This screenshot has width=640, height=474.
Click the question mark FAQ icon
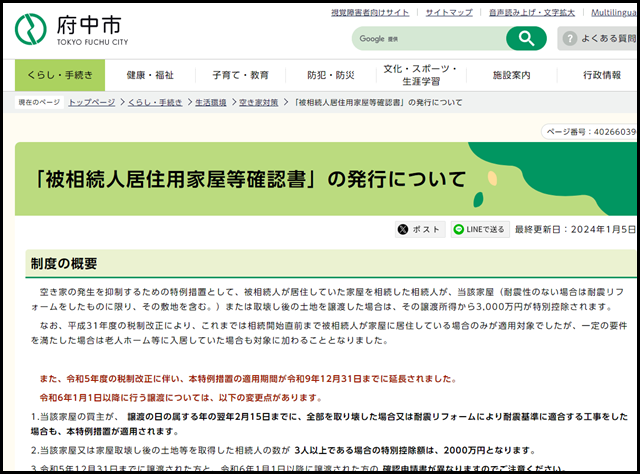point(570,39)
